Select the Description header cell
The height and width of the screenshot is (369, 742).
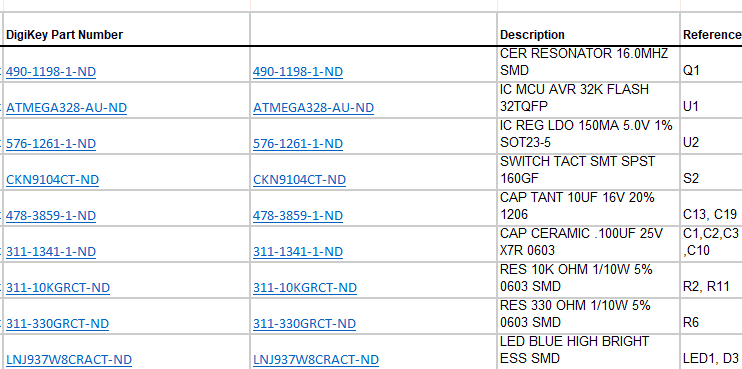[588, 29]
